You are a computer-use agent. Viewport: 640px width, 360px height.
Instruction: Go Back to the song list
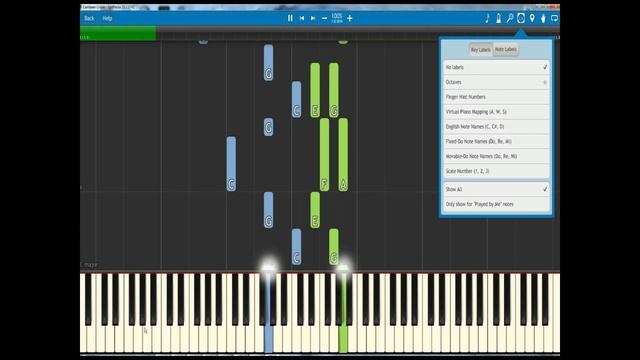[89, 18]
